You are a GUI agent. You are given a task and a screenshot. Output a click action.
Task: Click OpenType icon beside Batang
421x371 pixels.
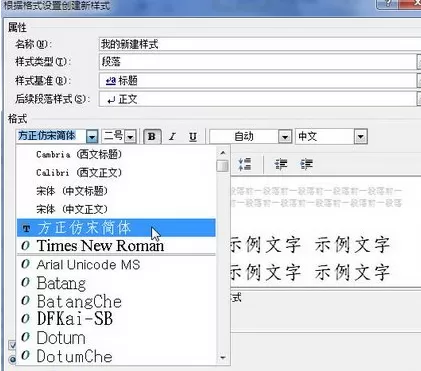point(26,283)
